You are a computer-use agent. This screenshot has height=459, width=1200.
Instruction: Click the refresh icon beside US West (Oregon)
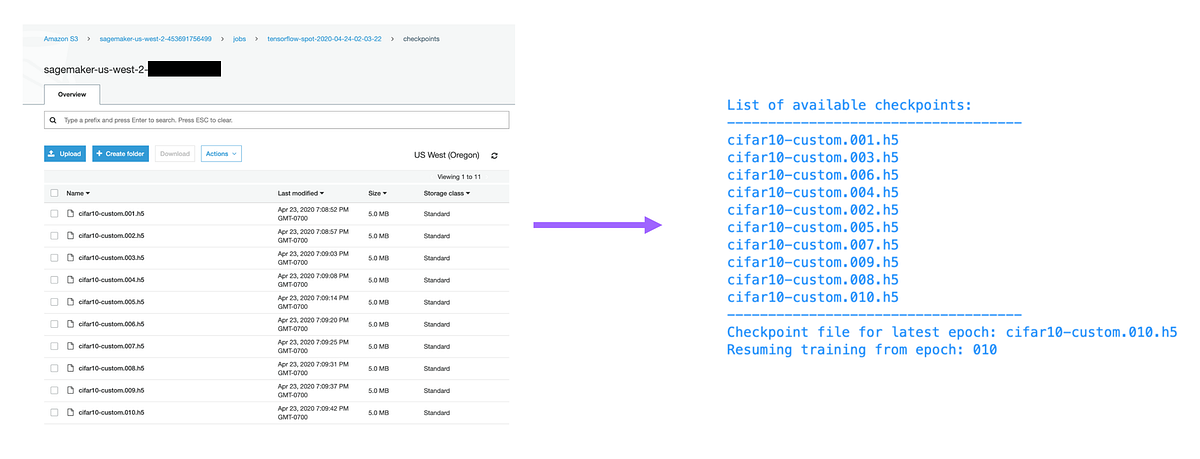coord(494,156)
